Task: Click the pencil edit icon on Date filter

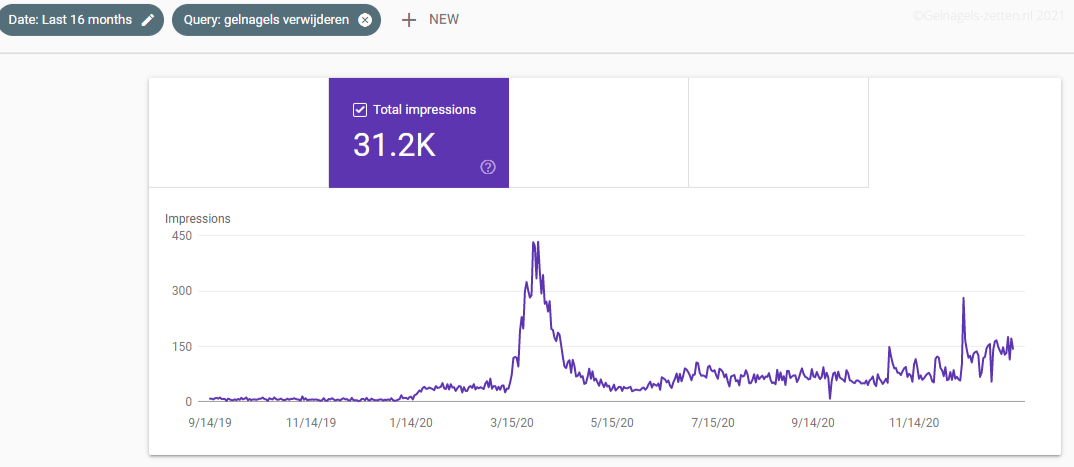Action: (x=148, y=20)
